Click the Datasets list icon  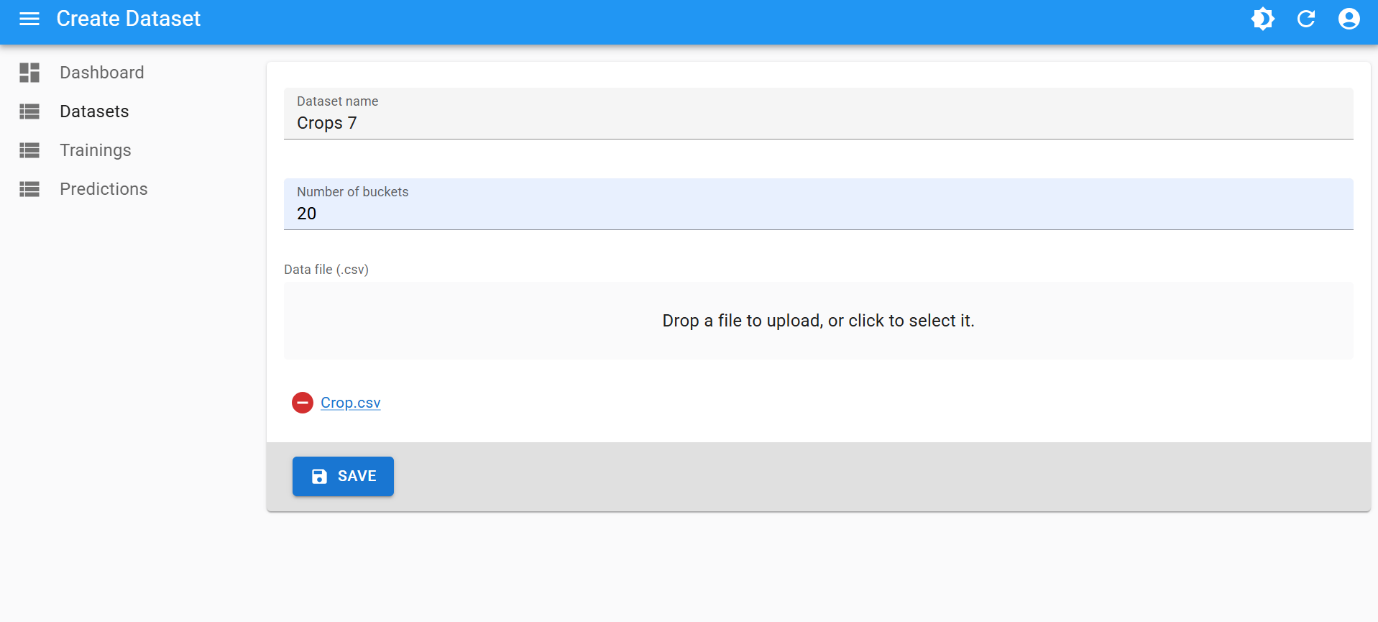[28, 111]
